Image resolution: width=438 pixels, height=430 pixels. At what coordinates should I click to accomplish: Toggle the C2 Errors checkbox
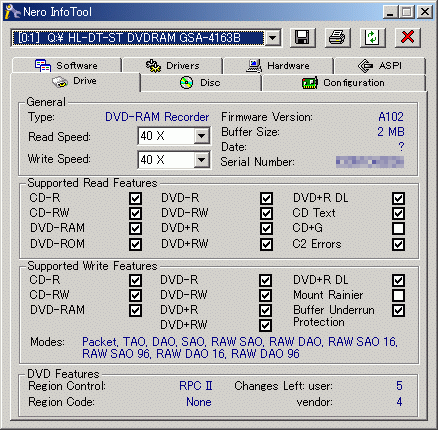[399, 244]
